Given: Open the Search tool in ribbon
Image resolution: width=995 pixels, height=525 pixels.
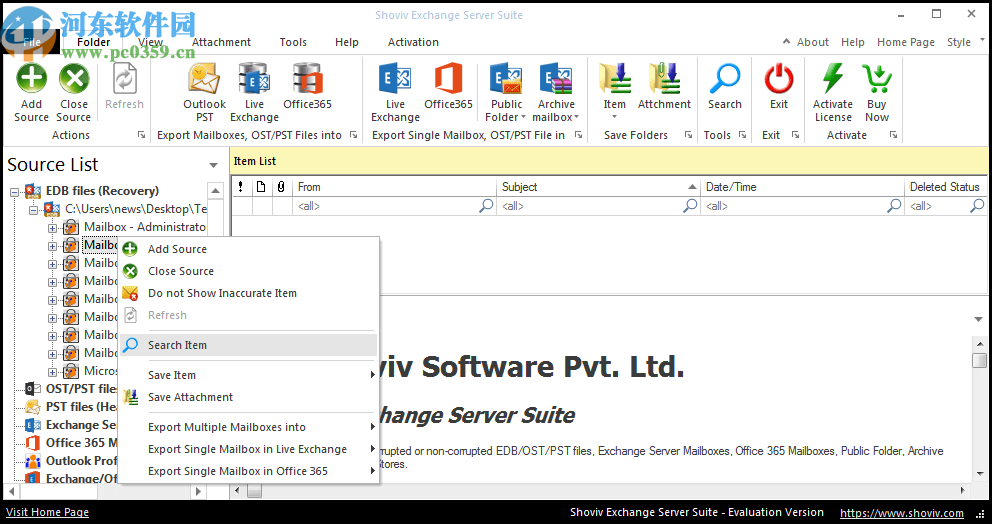Looking at the screenshot, I should click(725, 86).
